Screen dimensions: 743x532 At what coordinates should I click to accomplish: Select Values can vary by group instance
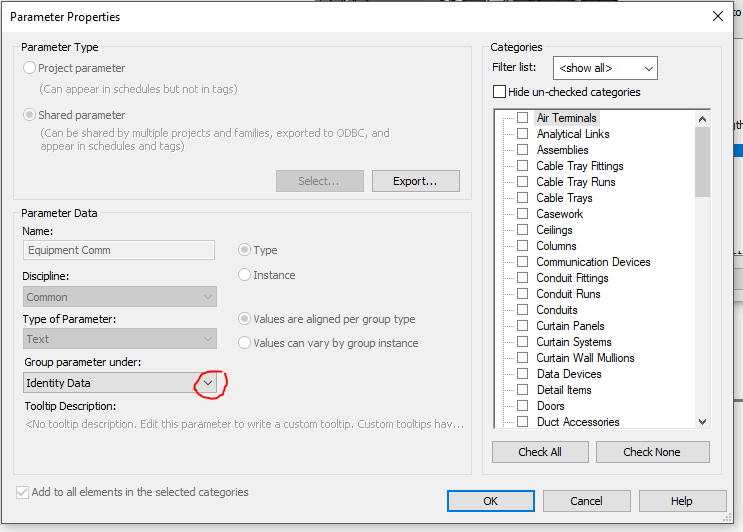point(244,343)
